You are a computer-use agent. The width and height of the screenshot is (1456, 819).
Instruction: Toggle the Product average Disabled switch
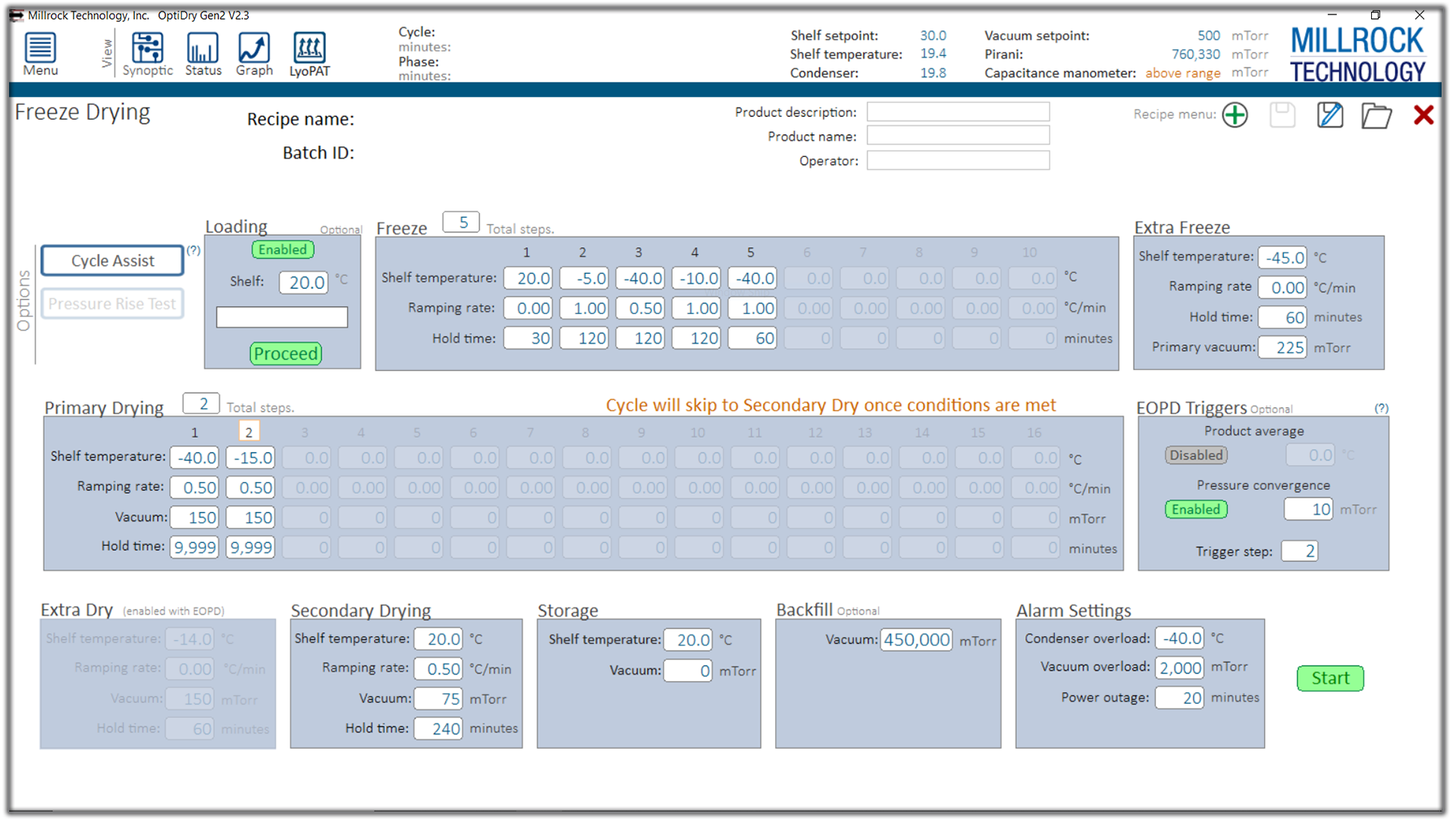pos(1196,455)
